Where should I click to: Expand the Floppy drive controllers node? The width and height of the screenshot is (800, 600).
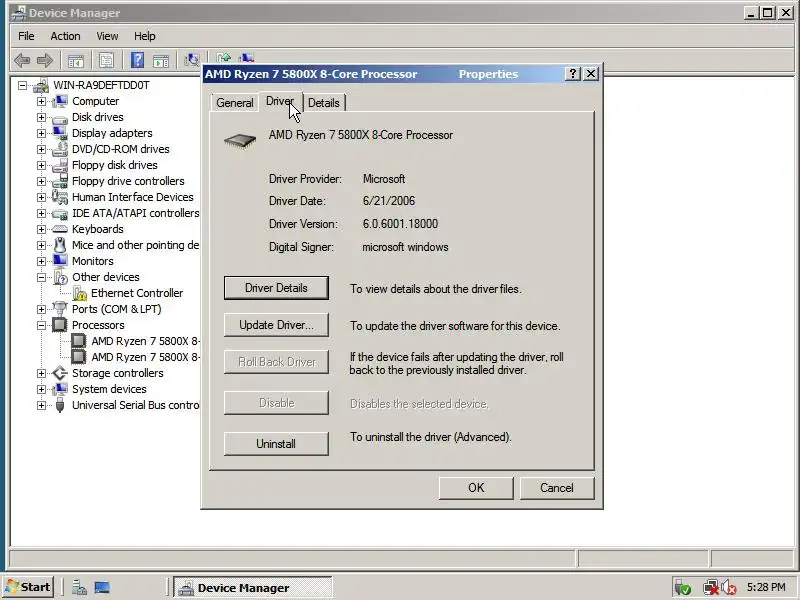coord(41,181)
